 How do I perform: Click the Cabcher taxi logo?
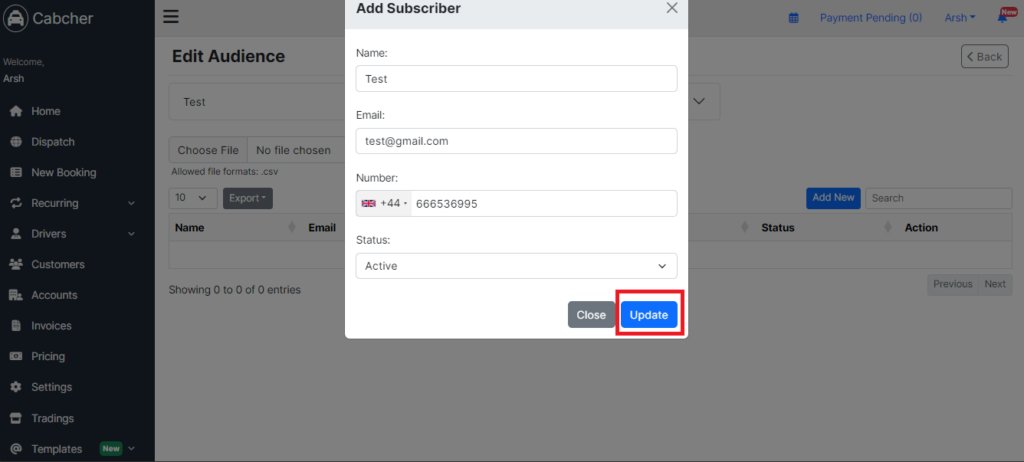click(x=15, y=18)
